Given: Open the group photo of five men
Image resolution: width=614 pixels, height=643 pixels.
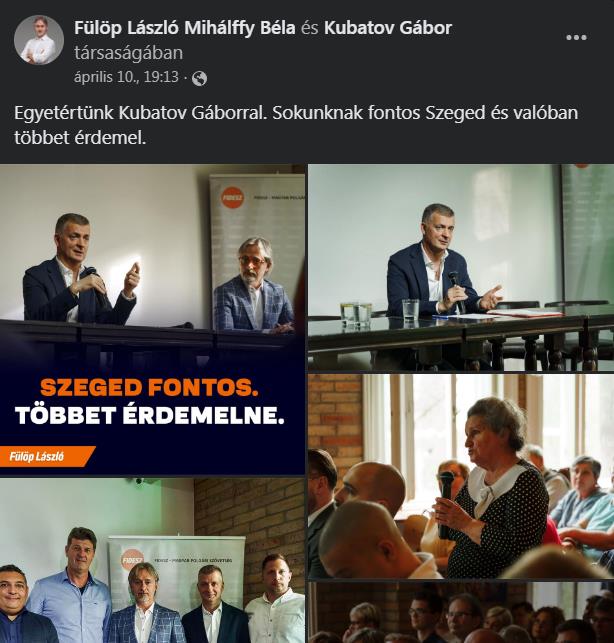Looking at the screenshot, I should (152, 561).
